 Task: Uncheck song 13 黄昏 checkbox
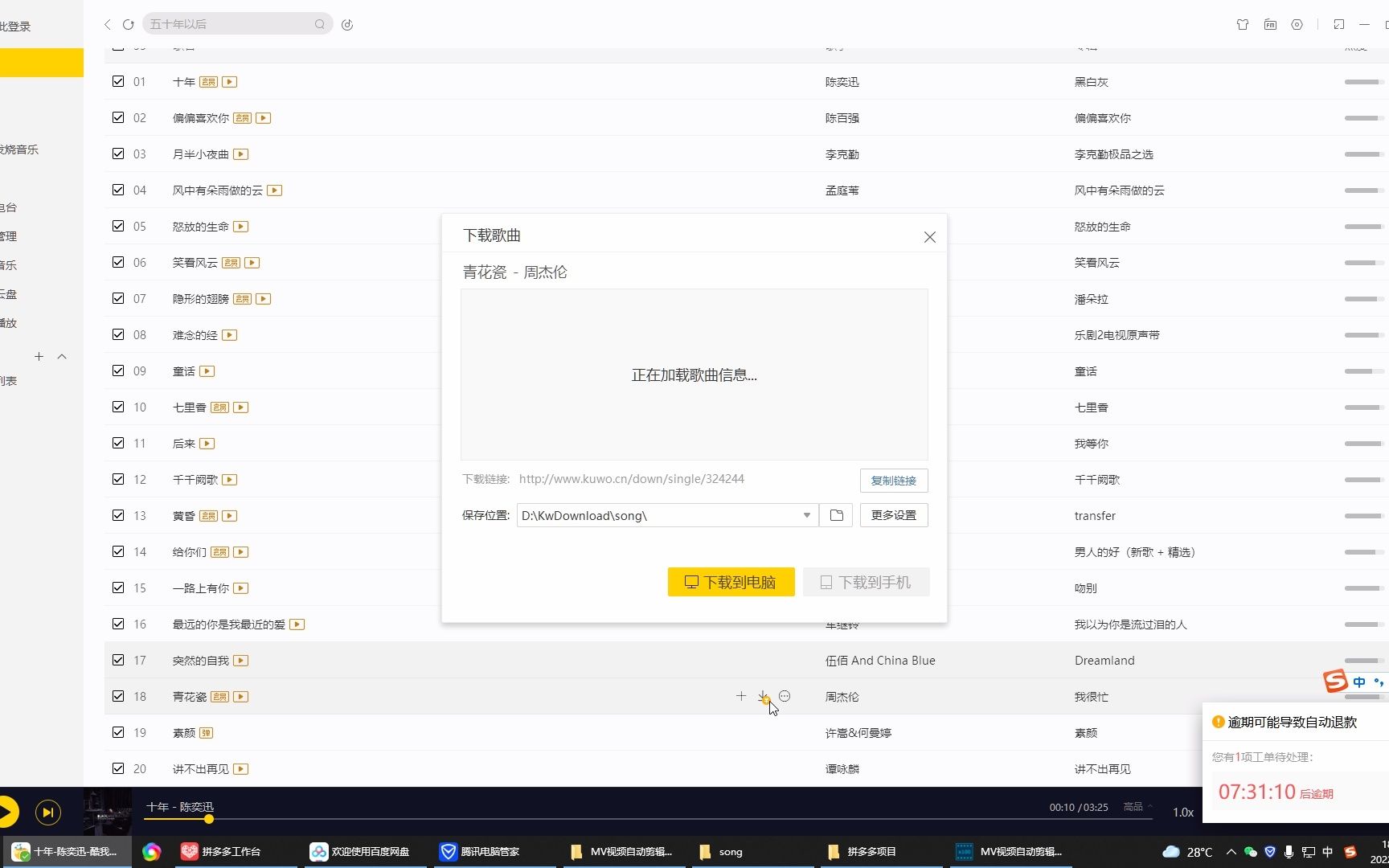pyautogui.click(x=118, y=515)
